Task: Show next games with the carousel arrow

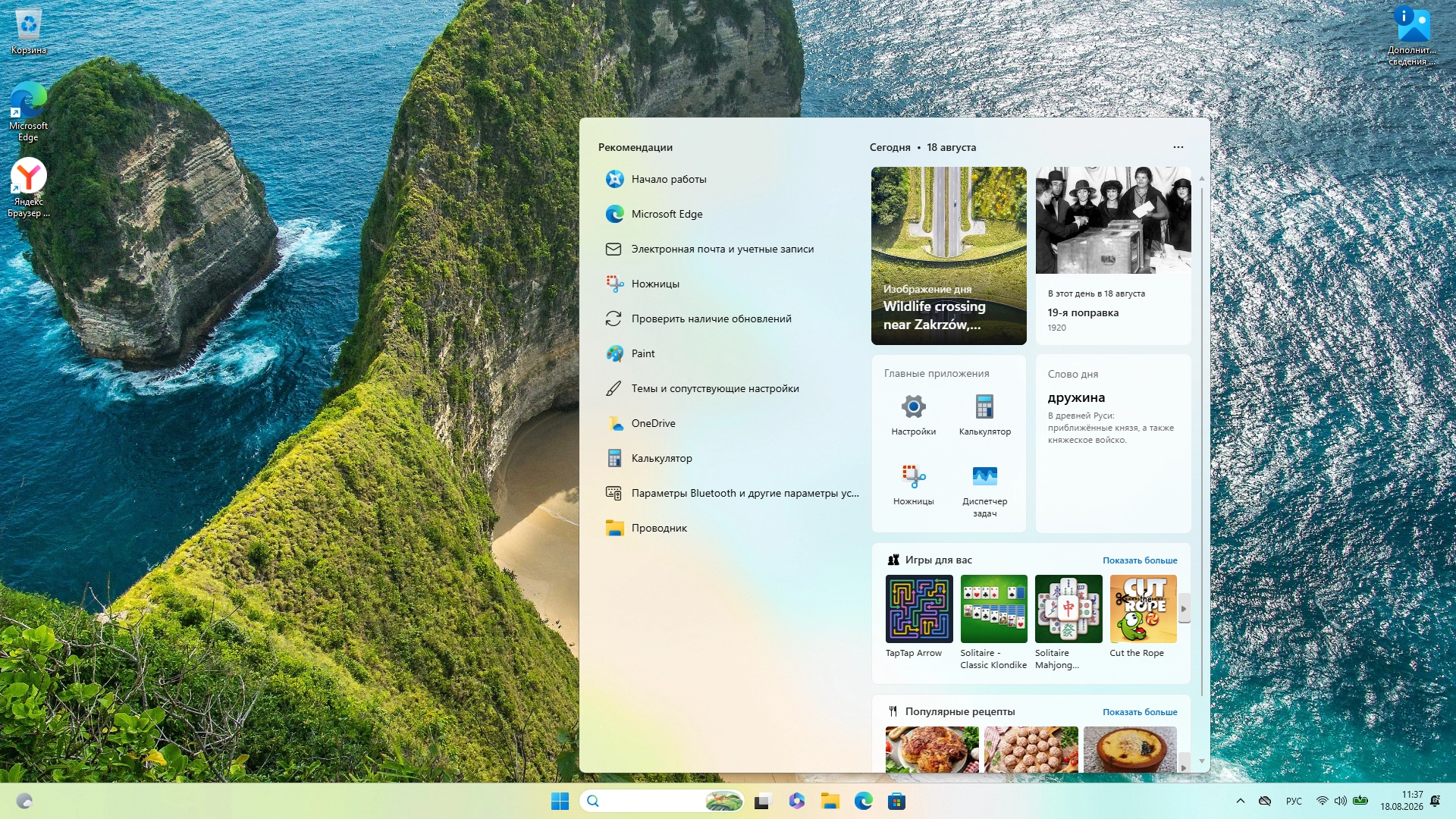Action: (x=1184, y=609)
